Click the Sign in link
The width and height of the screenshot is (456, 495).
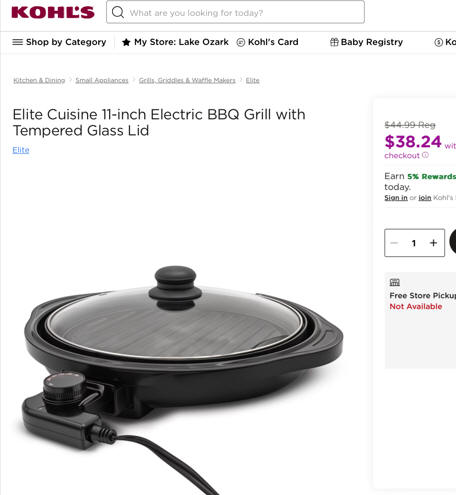396,198
